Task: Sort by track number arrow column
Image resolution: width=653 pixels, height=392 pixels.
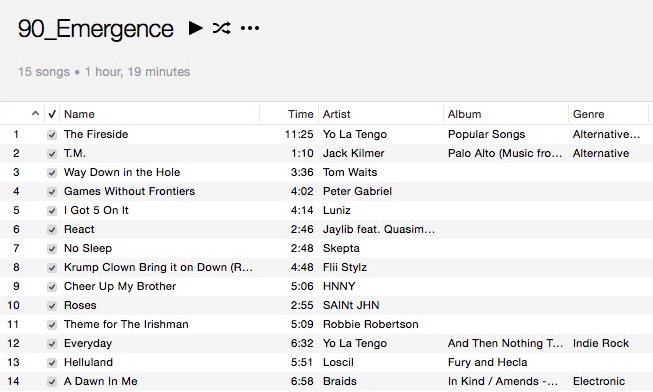Action: click(x=35, y=113)
